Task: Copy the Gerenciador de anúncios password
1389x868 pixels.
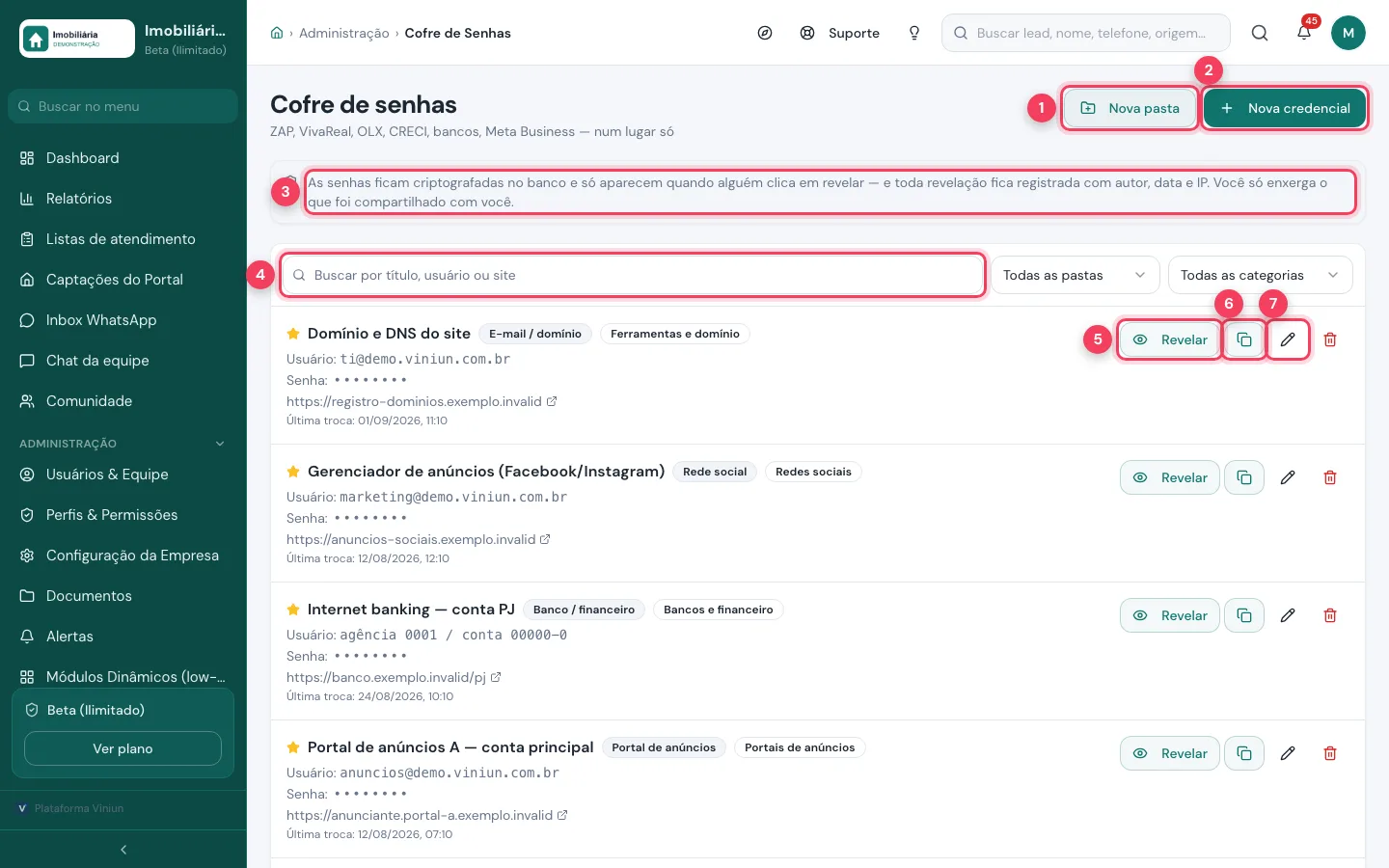Action: click(x=1244, y=477)
